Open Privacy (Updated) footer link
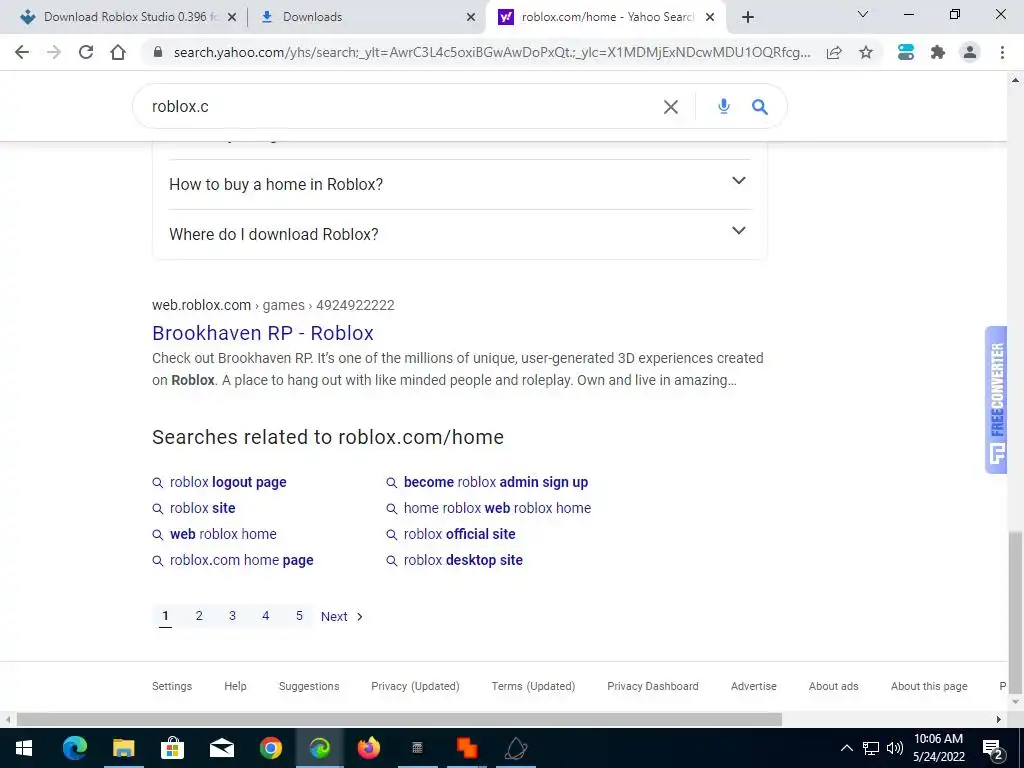The image size is (1024, 768). pyautogui.click(x=415, y=686)
